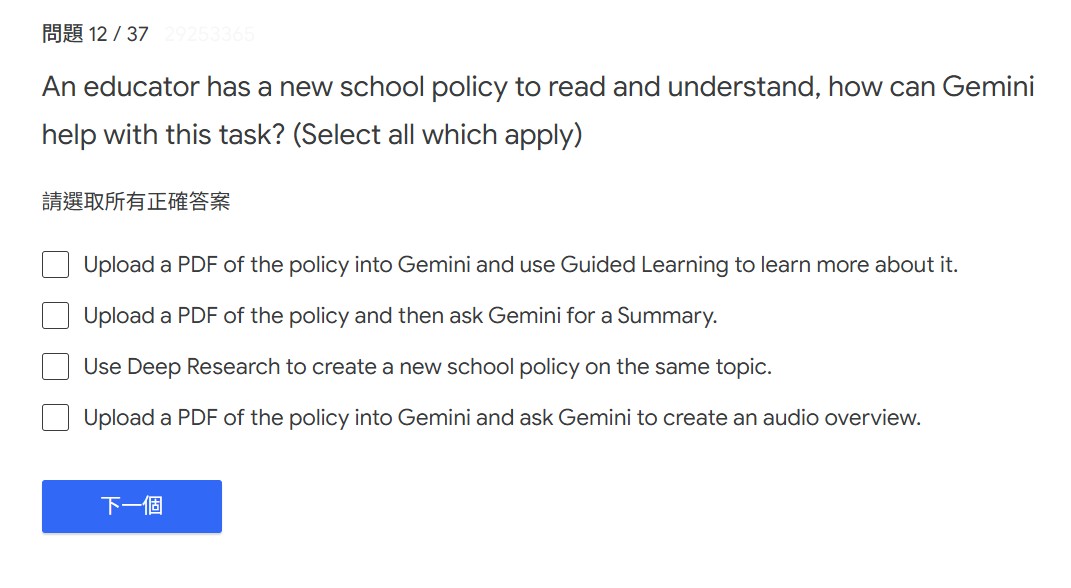The width and height of the screenshot is (1071, 588).
Task: Click the answer text ending 'to learn more about it.'
Action: coord(520,265)
